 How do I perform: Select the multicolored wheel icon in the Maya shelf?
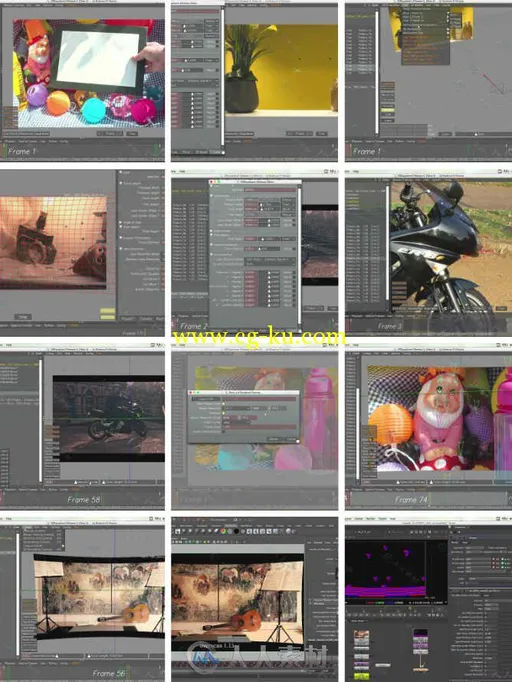(x=223, y=531)
